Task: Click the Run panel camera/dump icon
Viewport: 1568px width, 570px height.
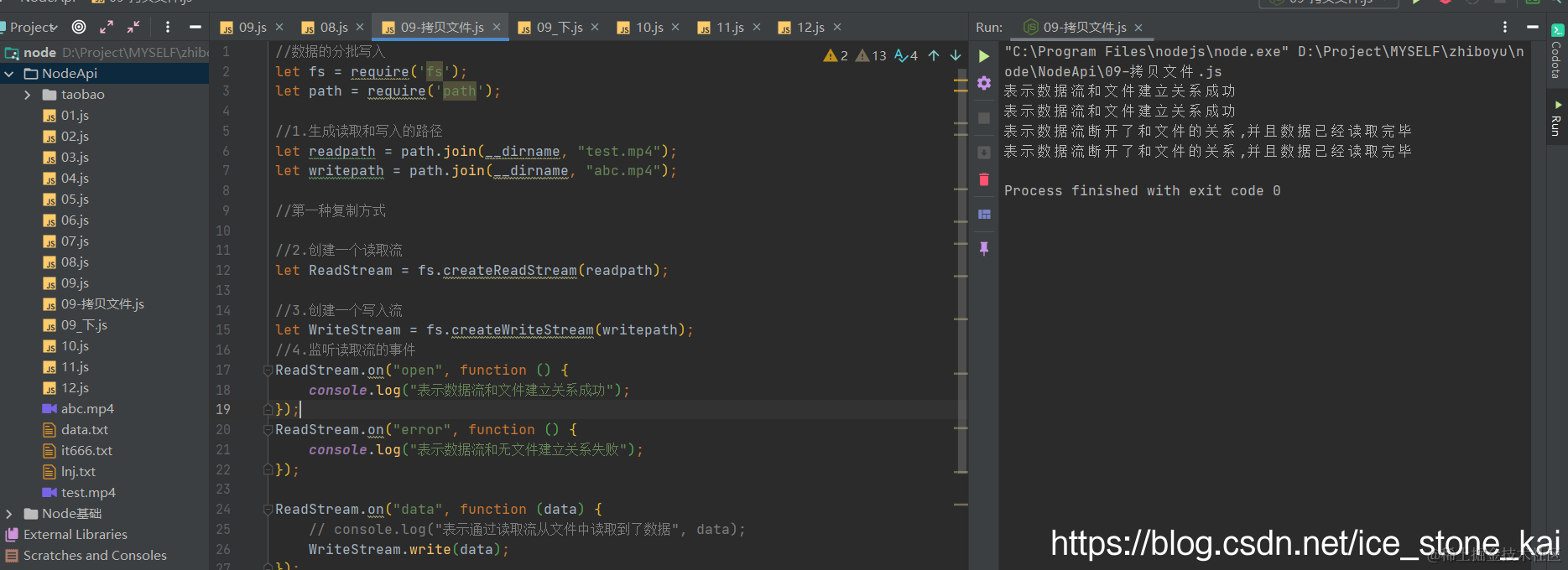Action: (x=984, y=153)
